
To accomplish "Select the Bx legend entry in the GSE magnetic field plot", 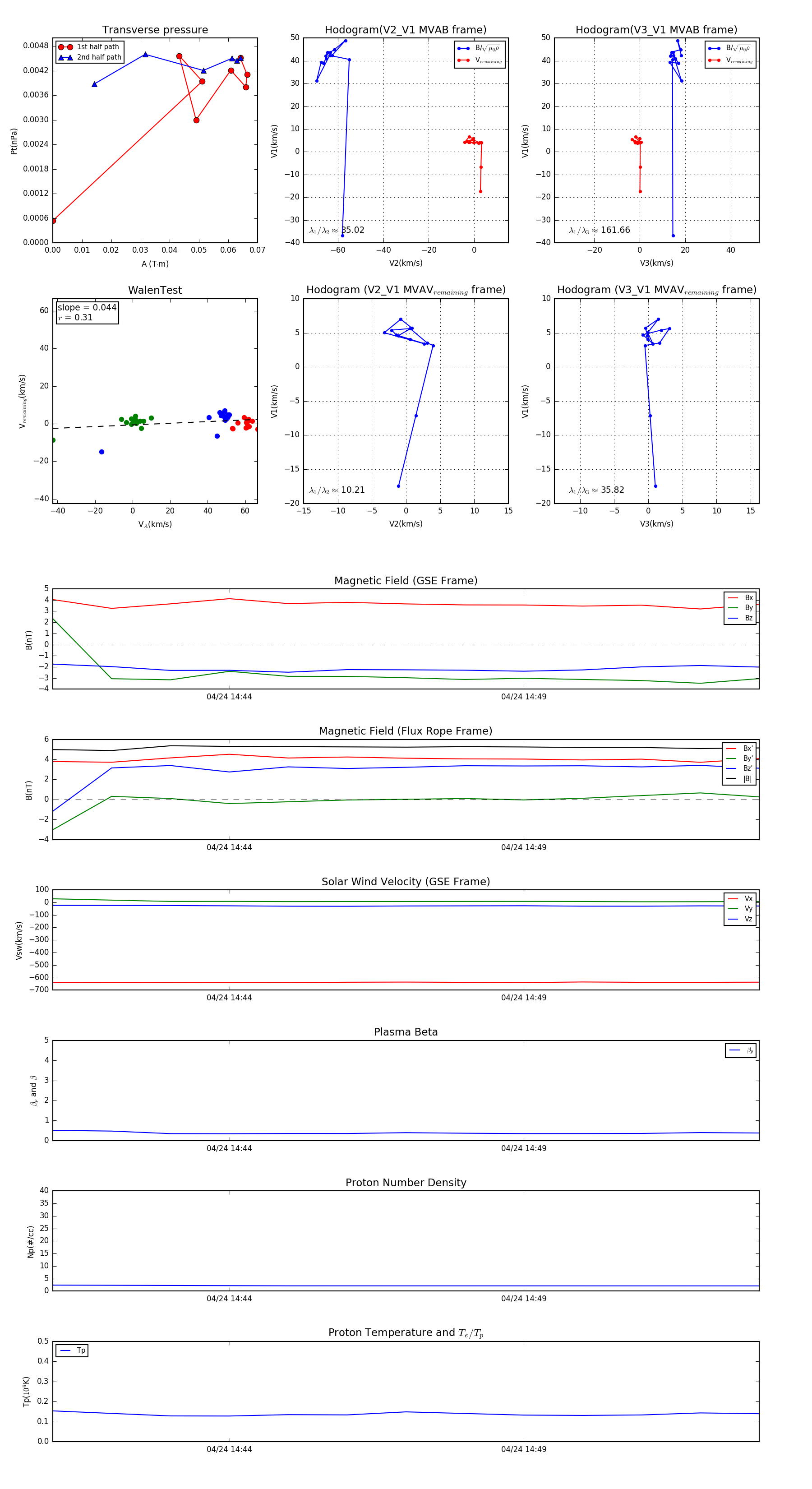I will tap(740, 598).
